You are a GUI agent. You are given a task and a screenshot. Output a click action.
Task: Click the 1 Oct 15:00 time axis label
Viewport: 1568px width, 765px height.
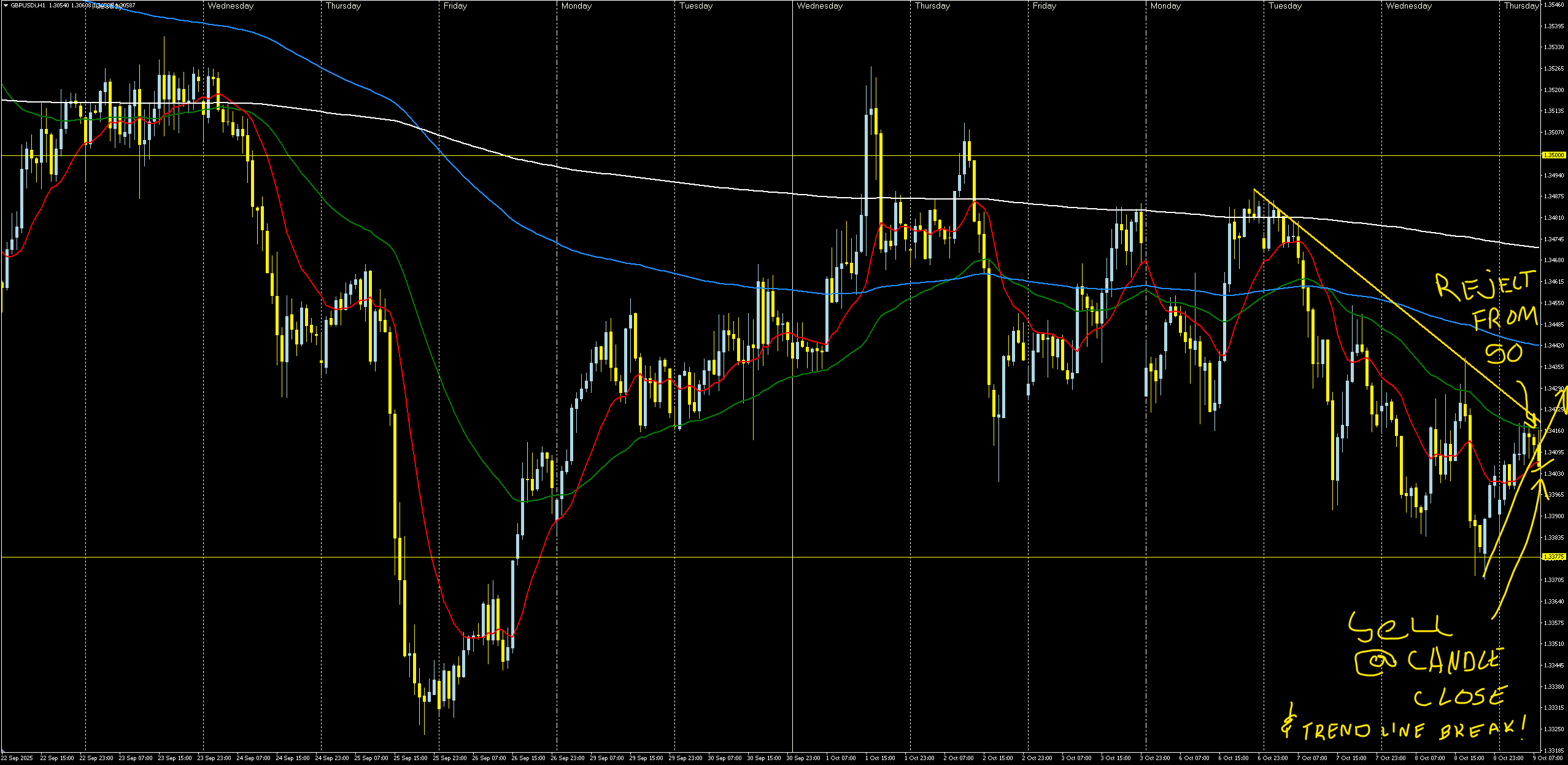[880, 758]
